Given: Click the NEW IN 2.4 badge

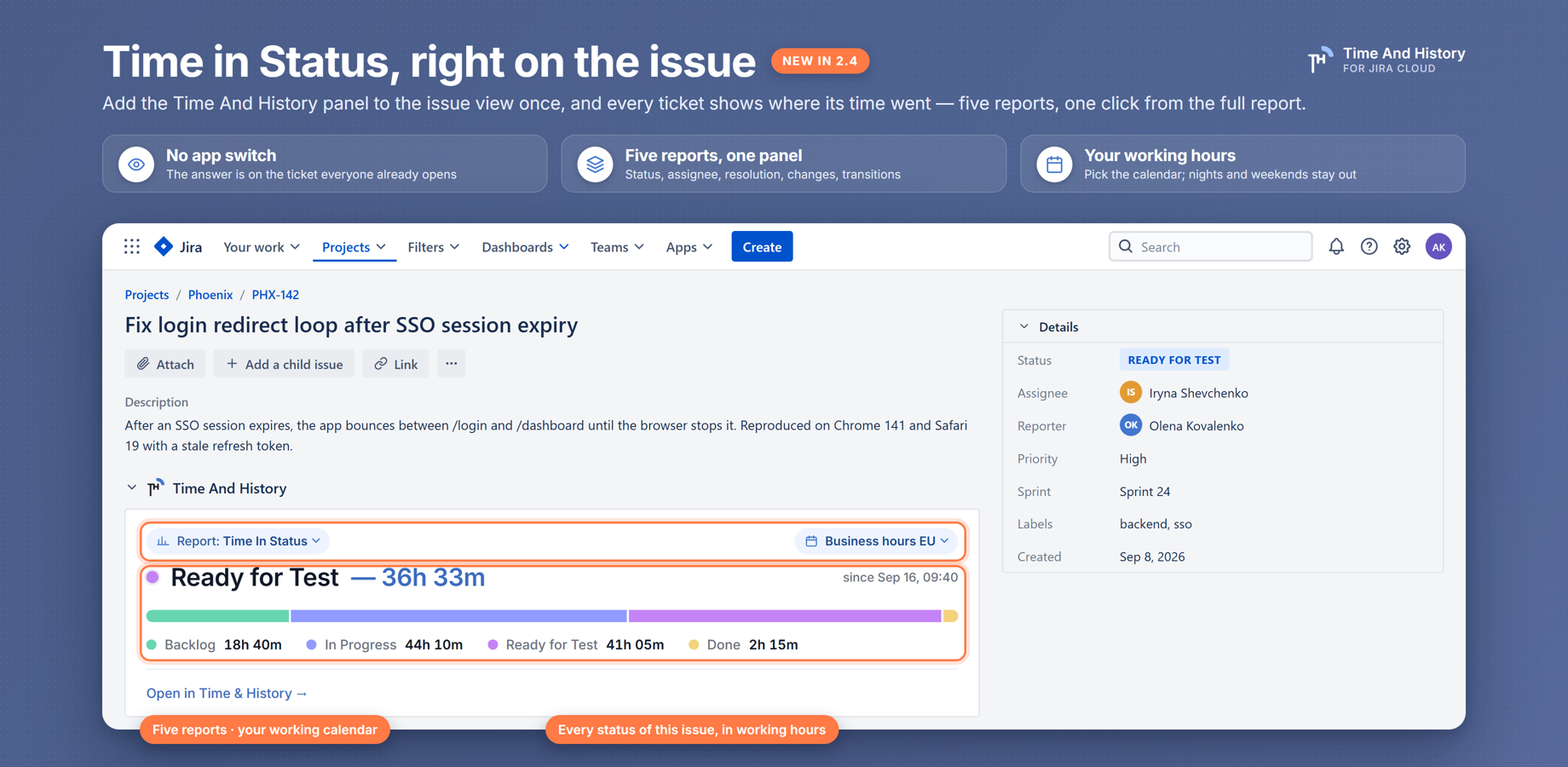Looking at the screenshot, I should (820, 61).
